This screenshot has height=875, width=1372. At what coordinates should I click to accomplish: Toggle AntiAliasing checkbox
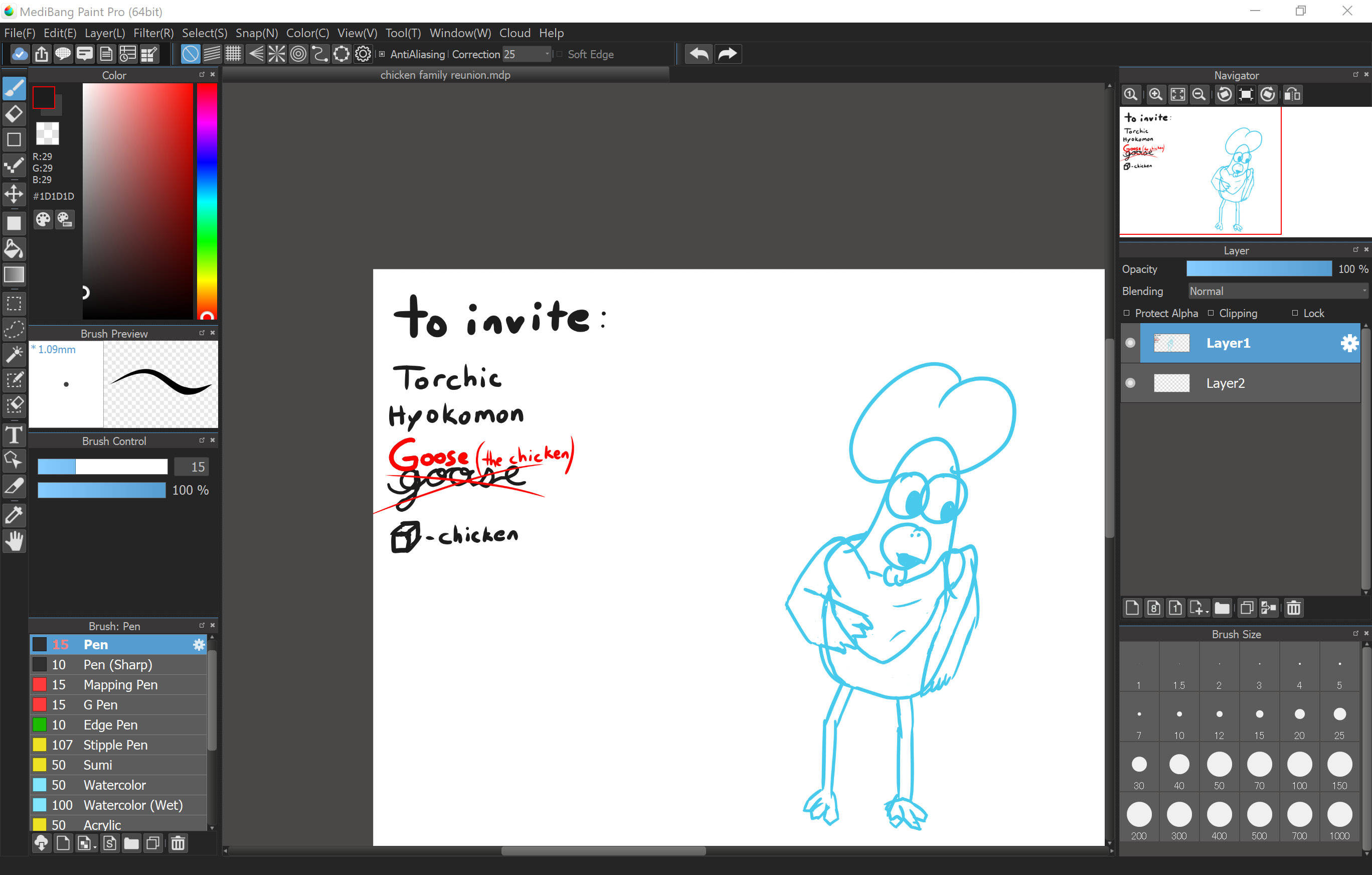pyautogui.click(x=382, y=54)
